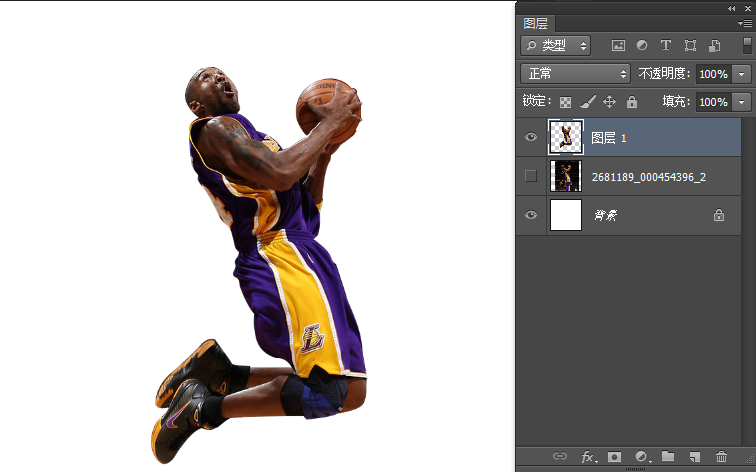Filter layers by pixel layer icon

pyautogui.click(x=618, y=45)
